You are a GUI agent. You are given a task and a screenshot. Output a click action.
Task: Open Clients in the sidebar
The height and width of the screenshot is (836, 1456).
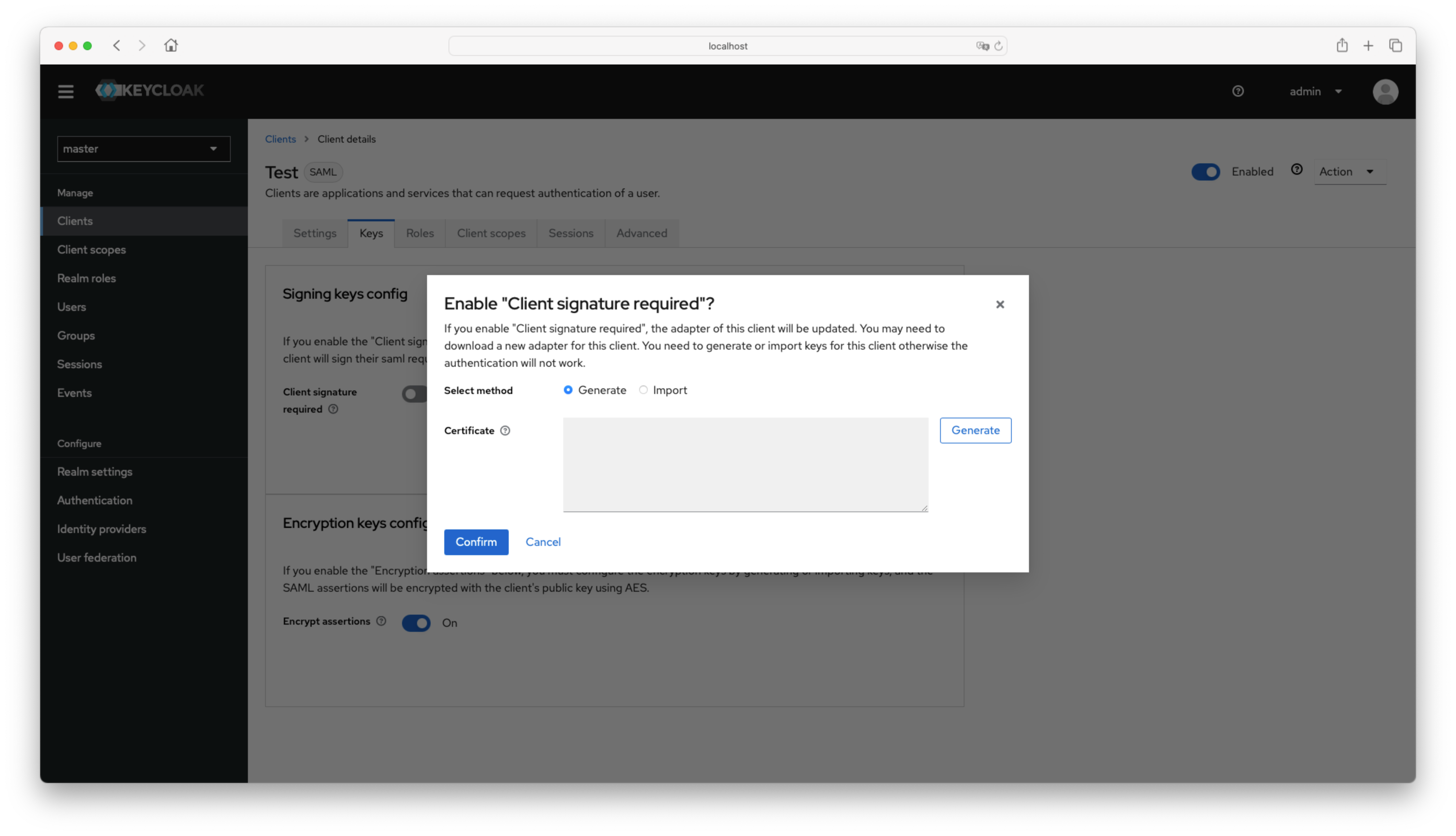pos(144,221)
